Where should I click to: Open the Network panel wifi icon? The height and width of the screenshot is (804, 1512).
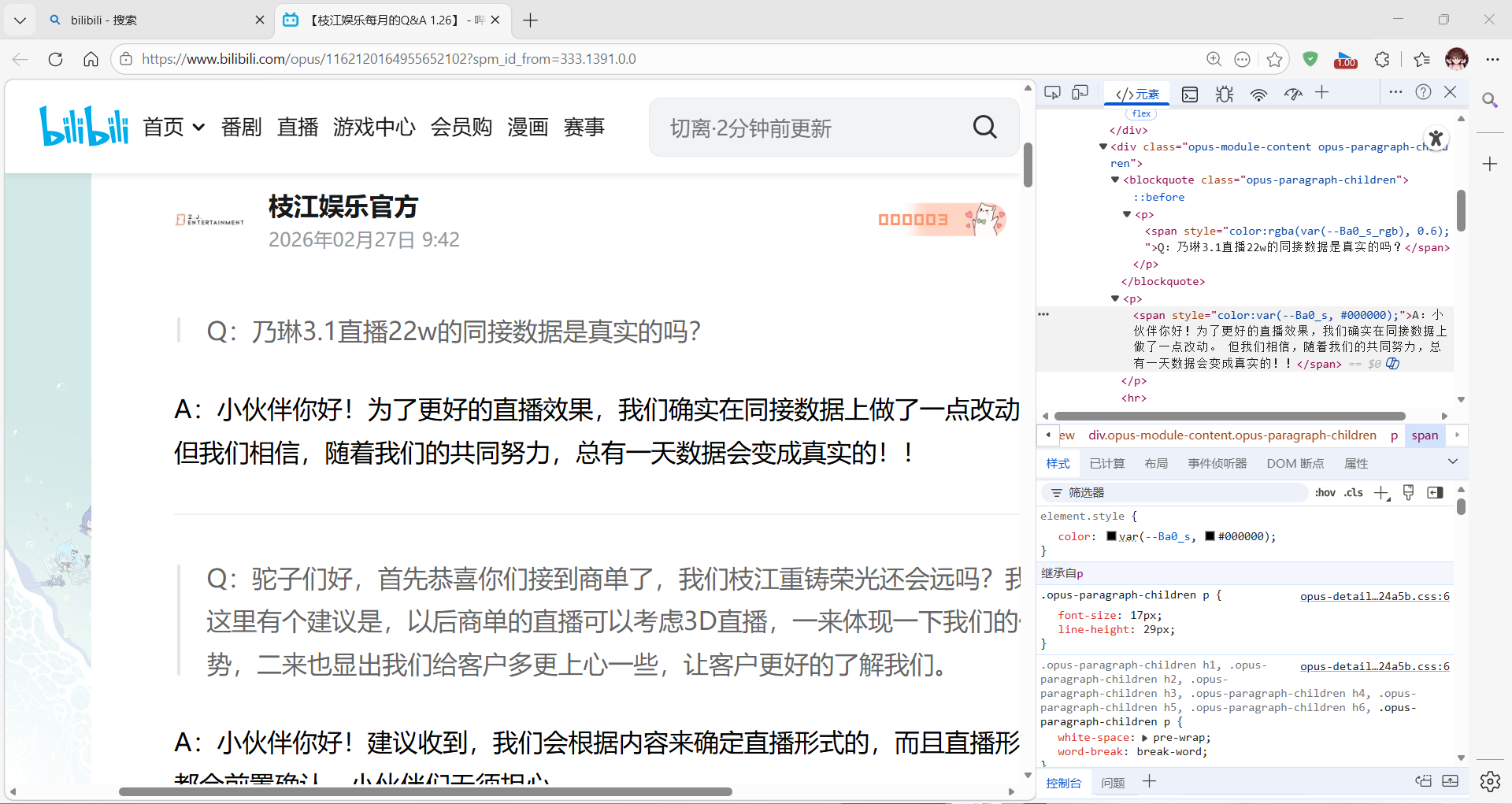pos(1258,94)
